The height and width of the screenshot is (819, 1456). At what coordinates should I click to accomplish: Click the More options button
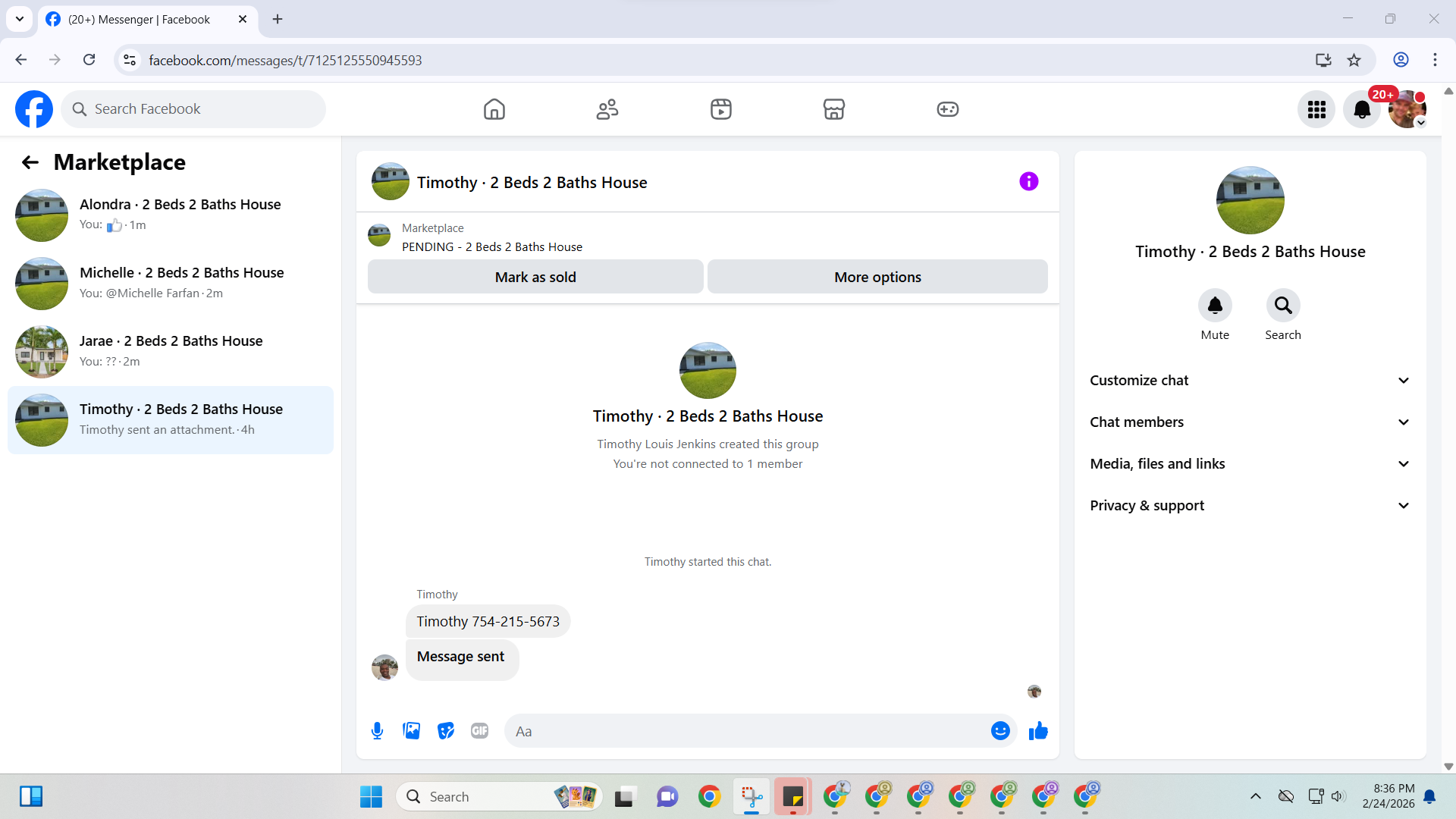click(x=877, y=278)
